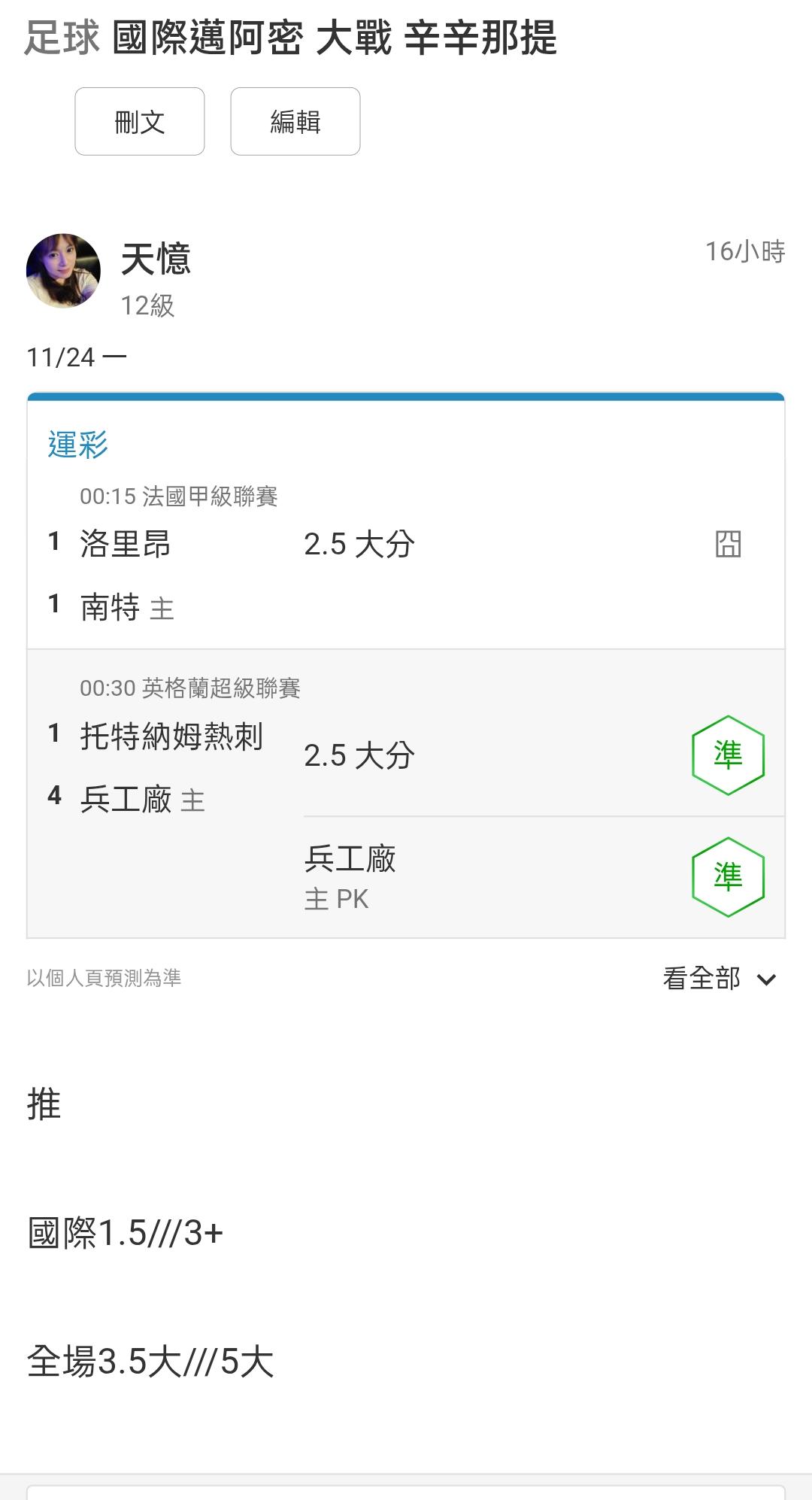The image size is (812, 1500).
Task: Tap the 刪文 delete post button
Action: click(140, 122)
